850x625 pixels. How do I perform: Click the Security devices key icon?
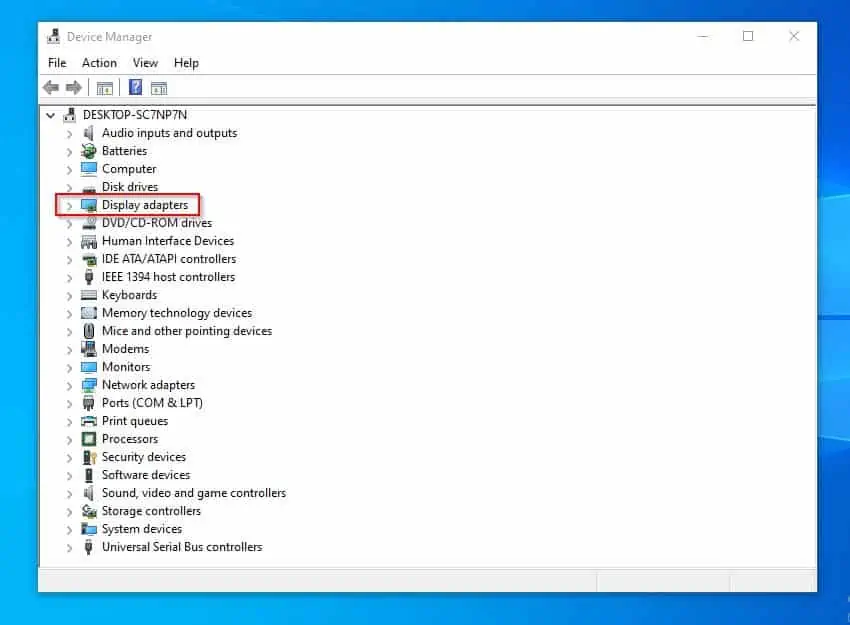[89, 457]
